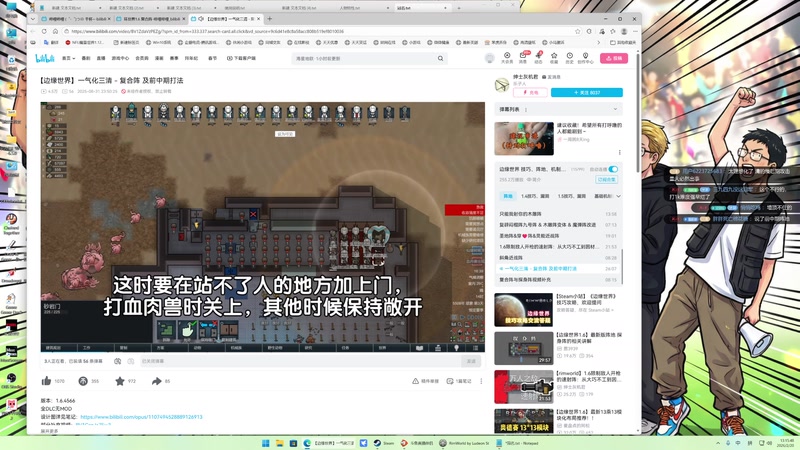Image resolution: width=800 pixels, height=450 pixels.
Task: Play episode 斜角迟战阵
Action: 558,258
